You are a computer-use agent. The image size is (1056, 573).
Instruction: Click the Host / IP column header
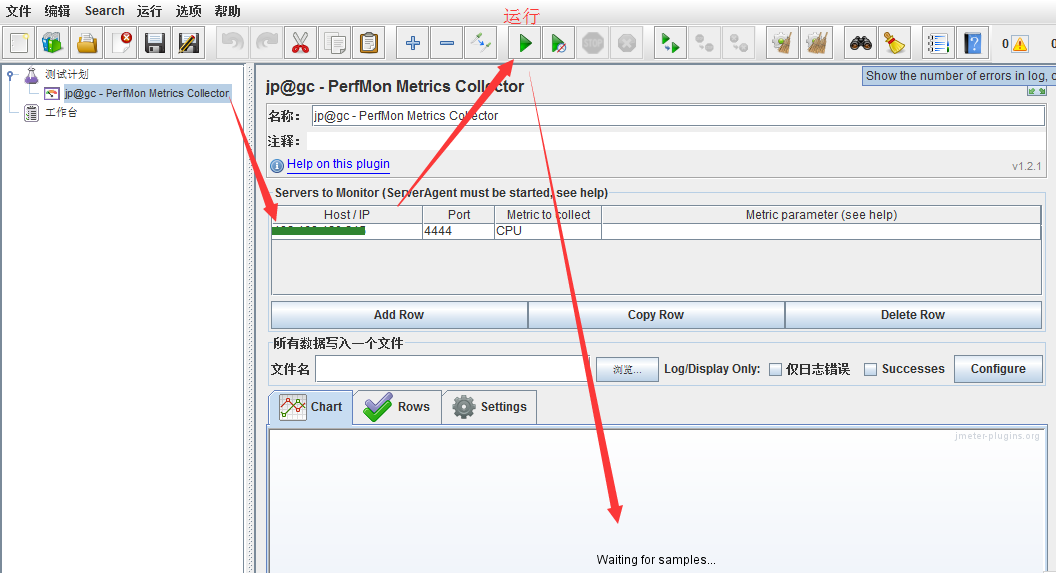347,215
